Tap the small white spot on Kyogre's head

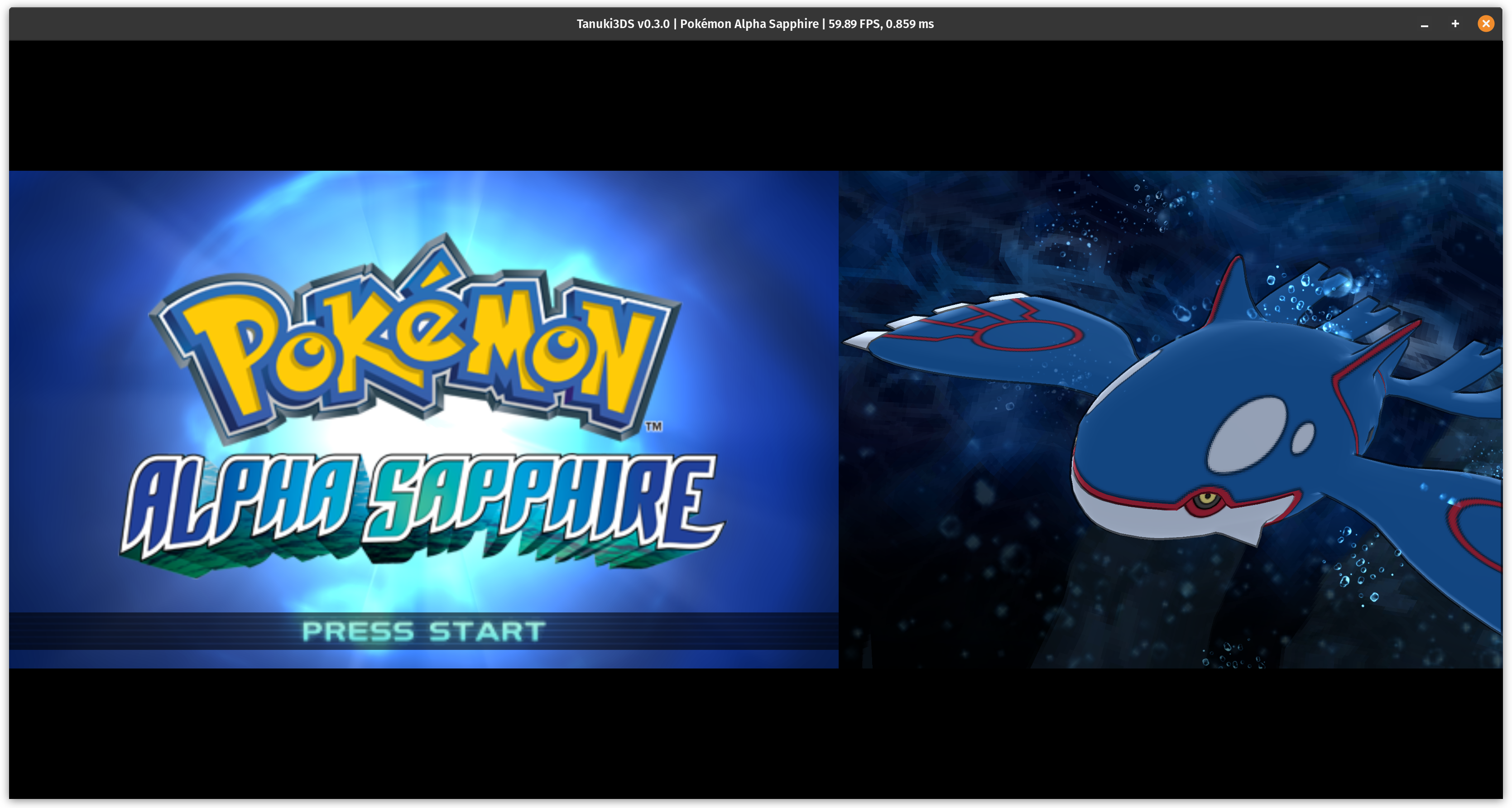coord(1304,438)
